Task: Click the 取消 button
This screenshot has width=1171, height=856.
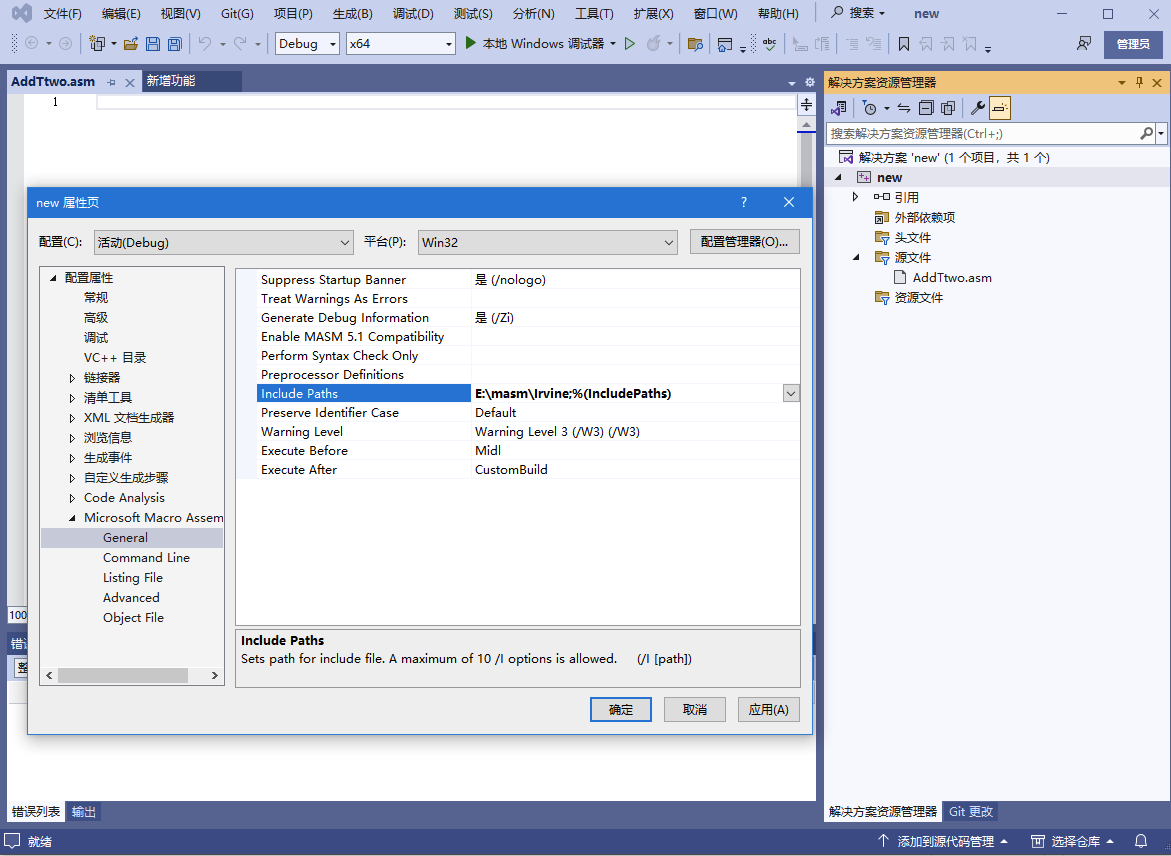Action: [x=695, y=710]
